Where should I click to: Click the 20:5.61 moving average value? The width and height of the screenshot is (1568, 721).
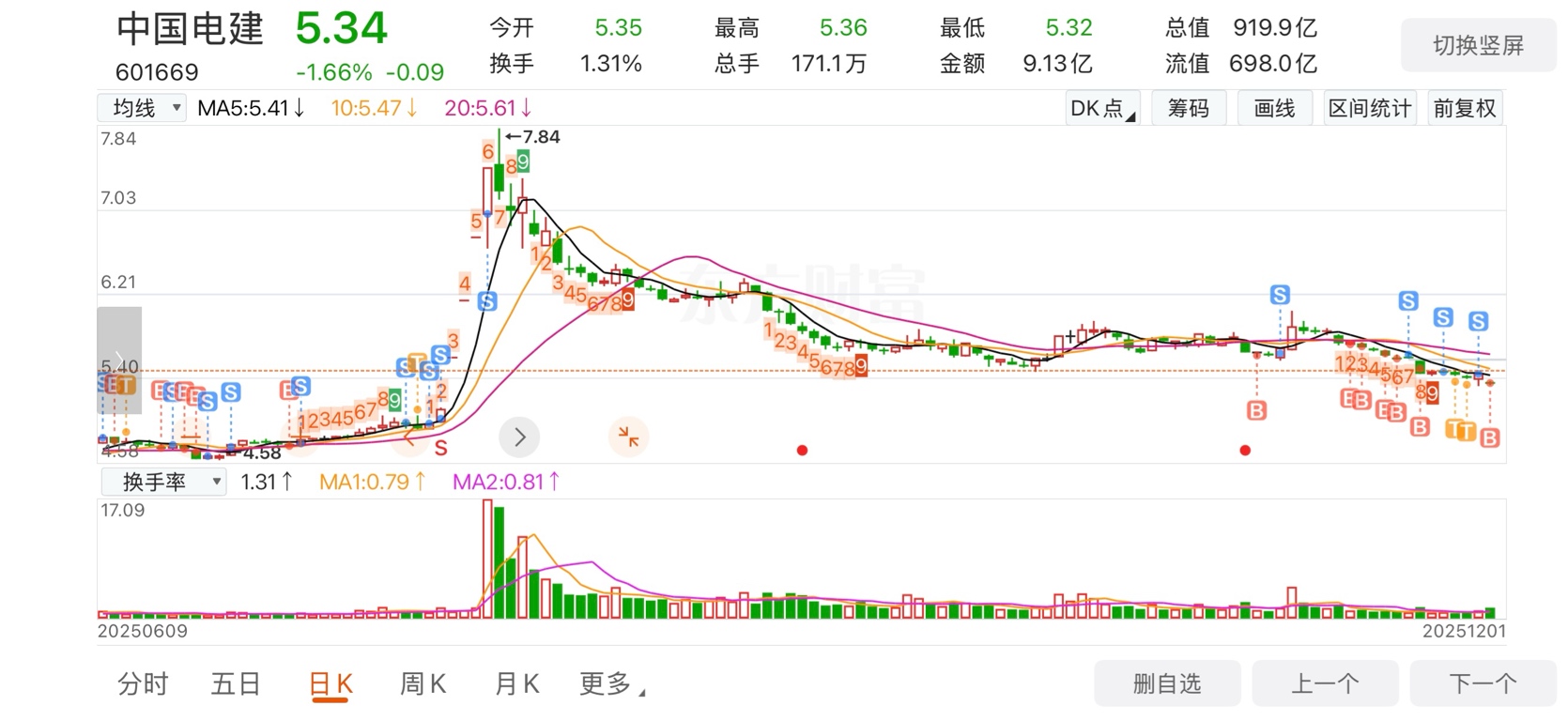pos(488,108)
